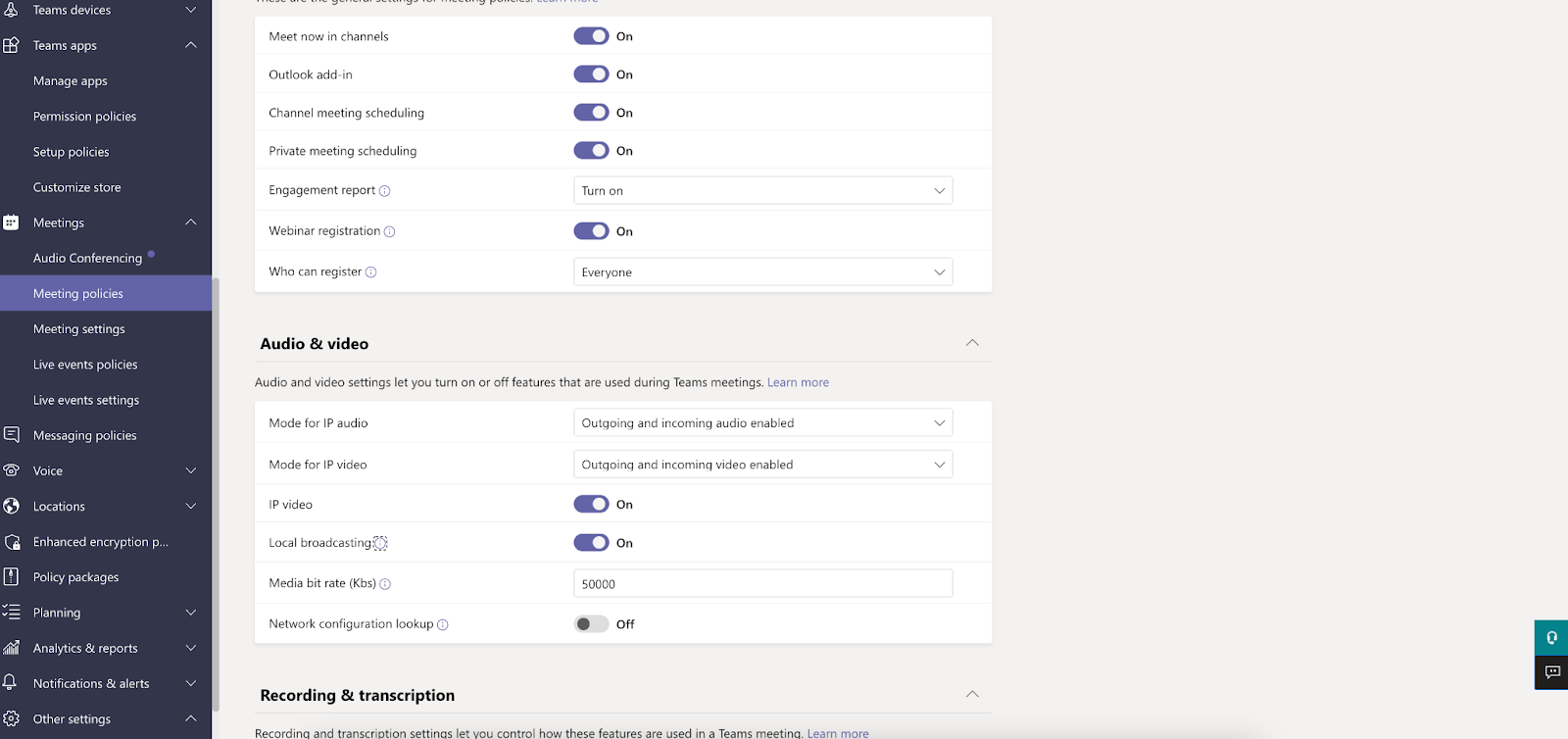This screenshot has height=739, width=1568.
Task: Click info icon next to Network configuration lookup
Action: tap(442, 624)
